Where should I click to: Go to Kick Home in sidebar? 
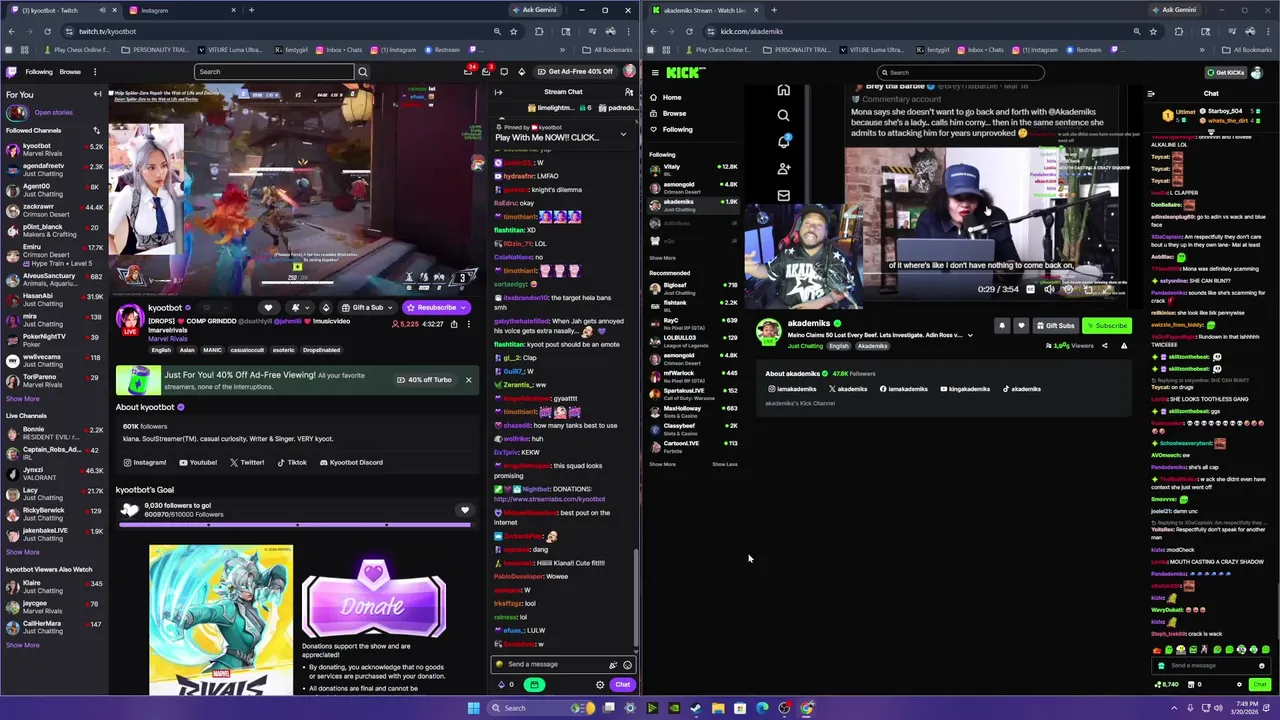pos(671,97)
